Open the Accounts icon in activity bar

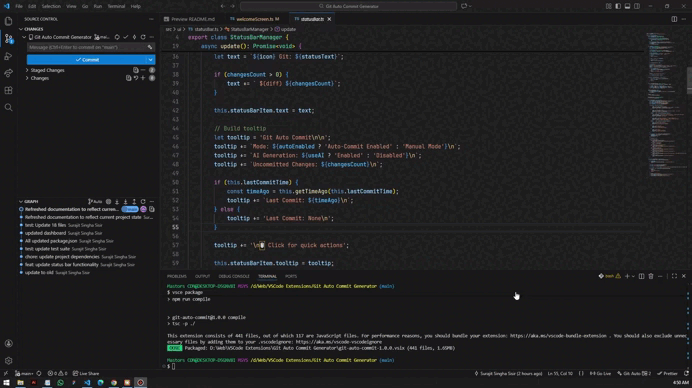tap(8, 343)
